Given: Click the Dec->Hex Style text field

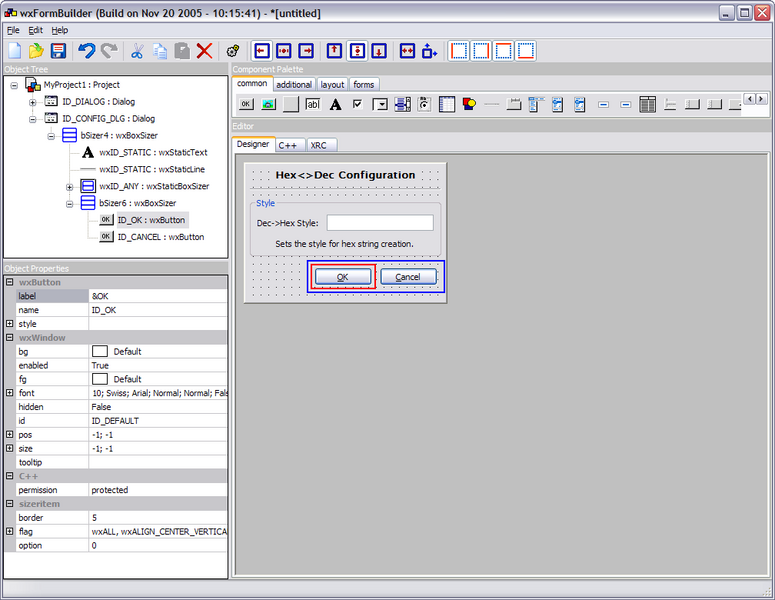Looking at the screenshot, I should pos(380,223).
